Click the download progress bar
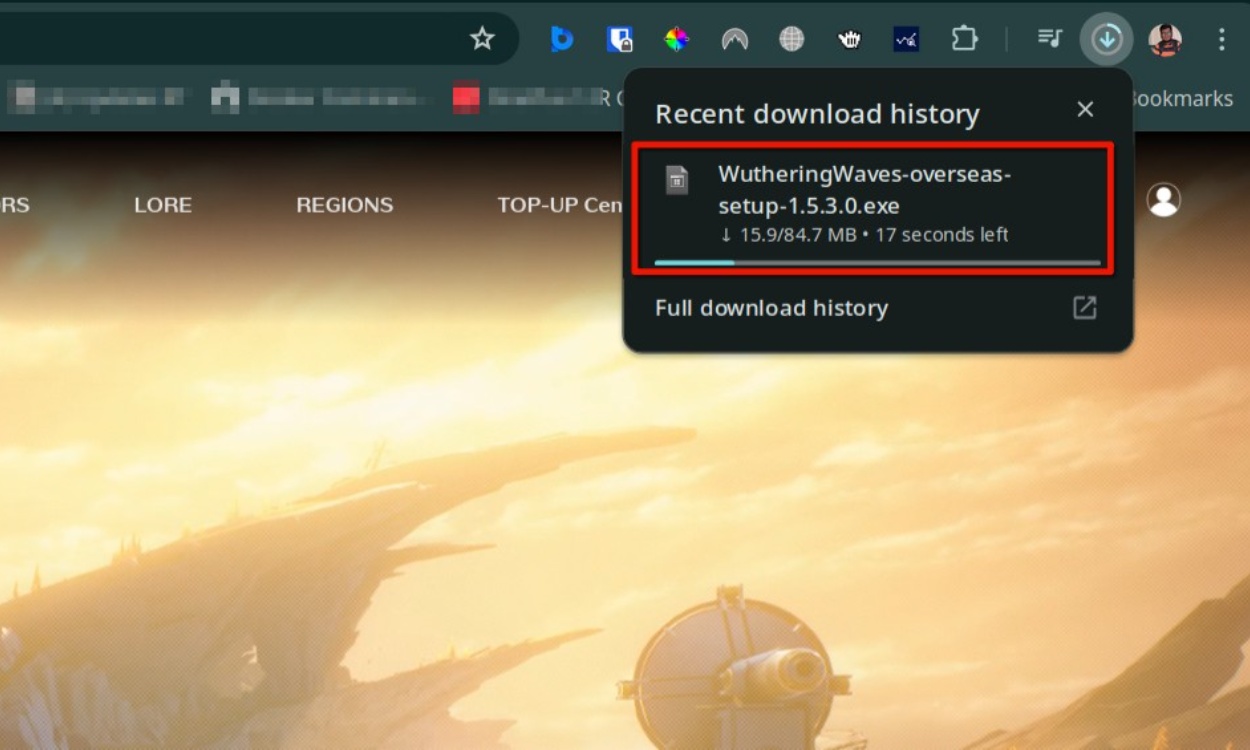 877,263
